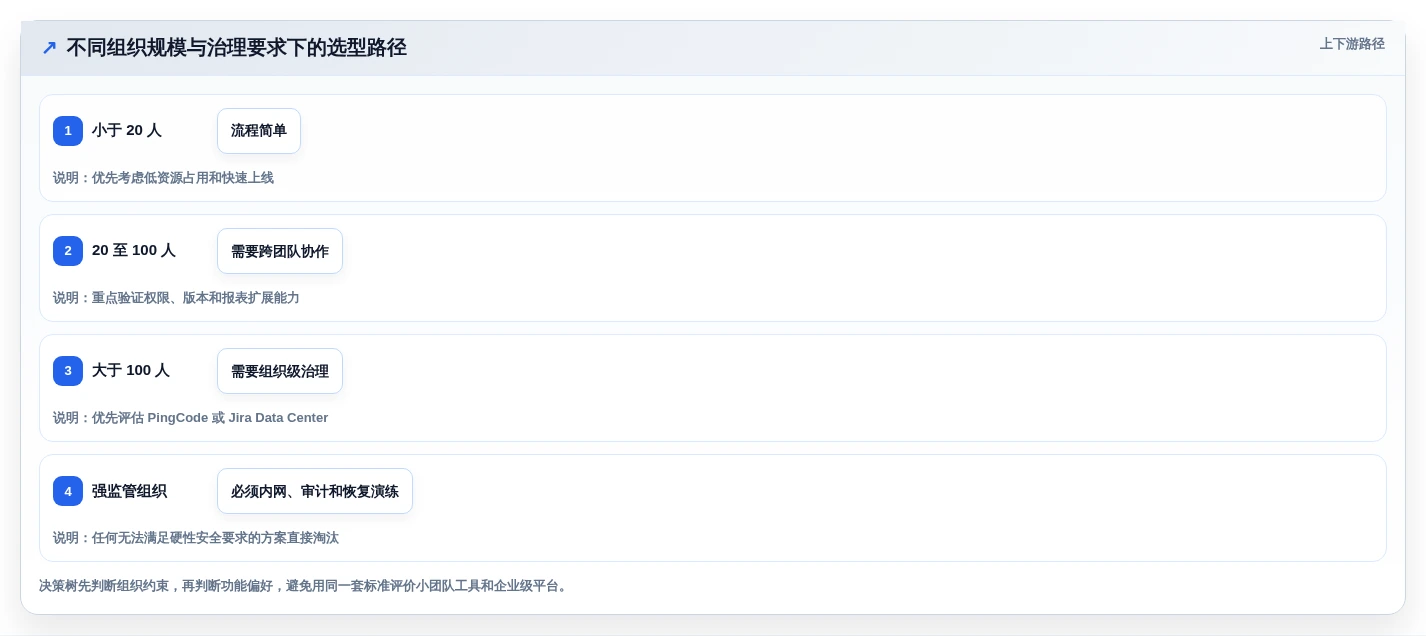The width and height of the screenshot is (1426, 636).
Task: Select the 需要跨团队协作 chip
Action: (280, 251)
